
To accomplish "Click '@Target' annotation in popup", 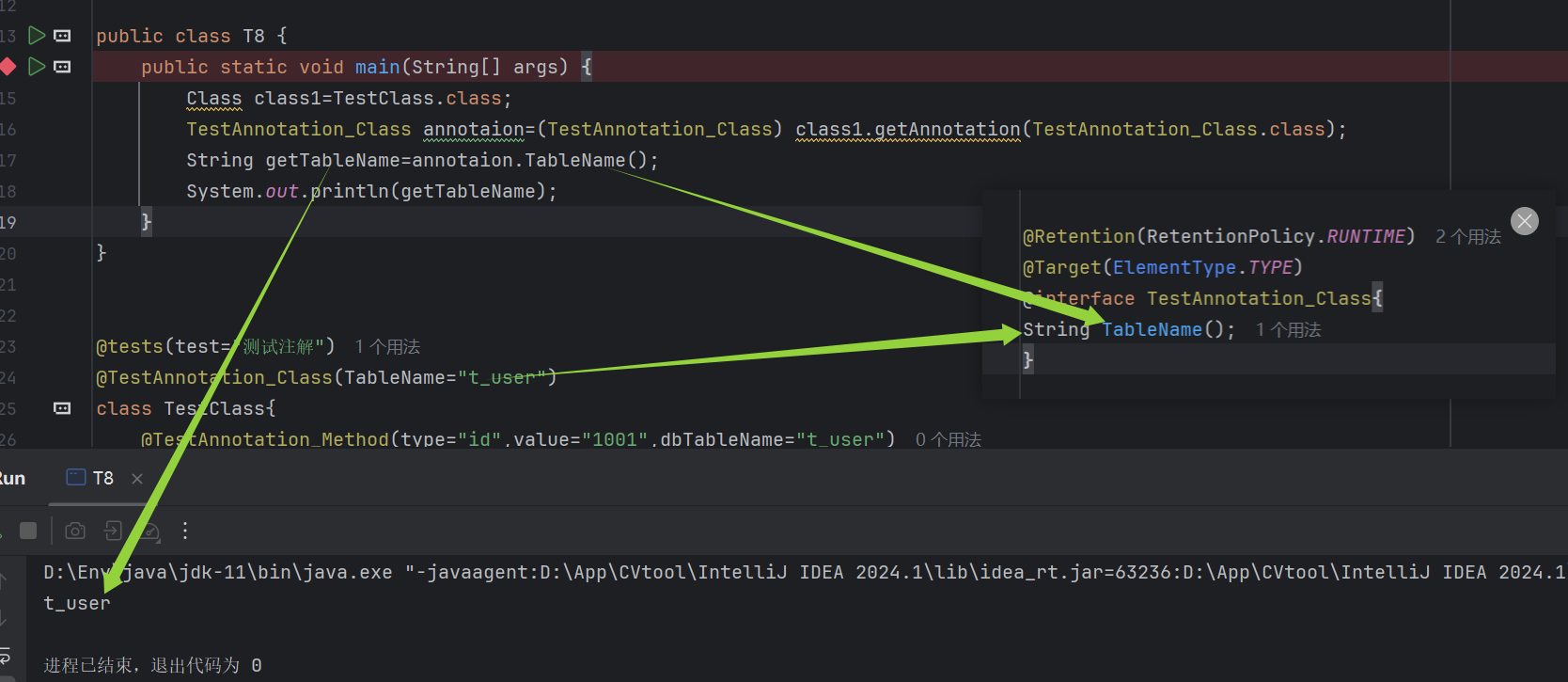I will tap(1062, 267).
